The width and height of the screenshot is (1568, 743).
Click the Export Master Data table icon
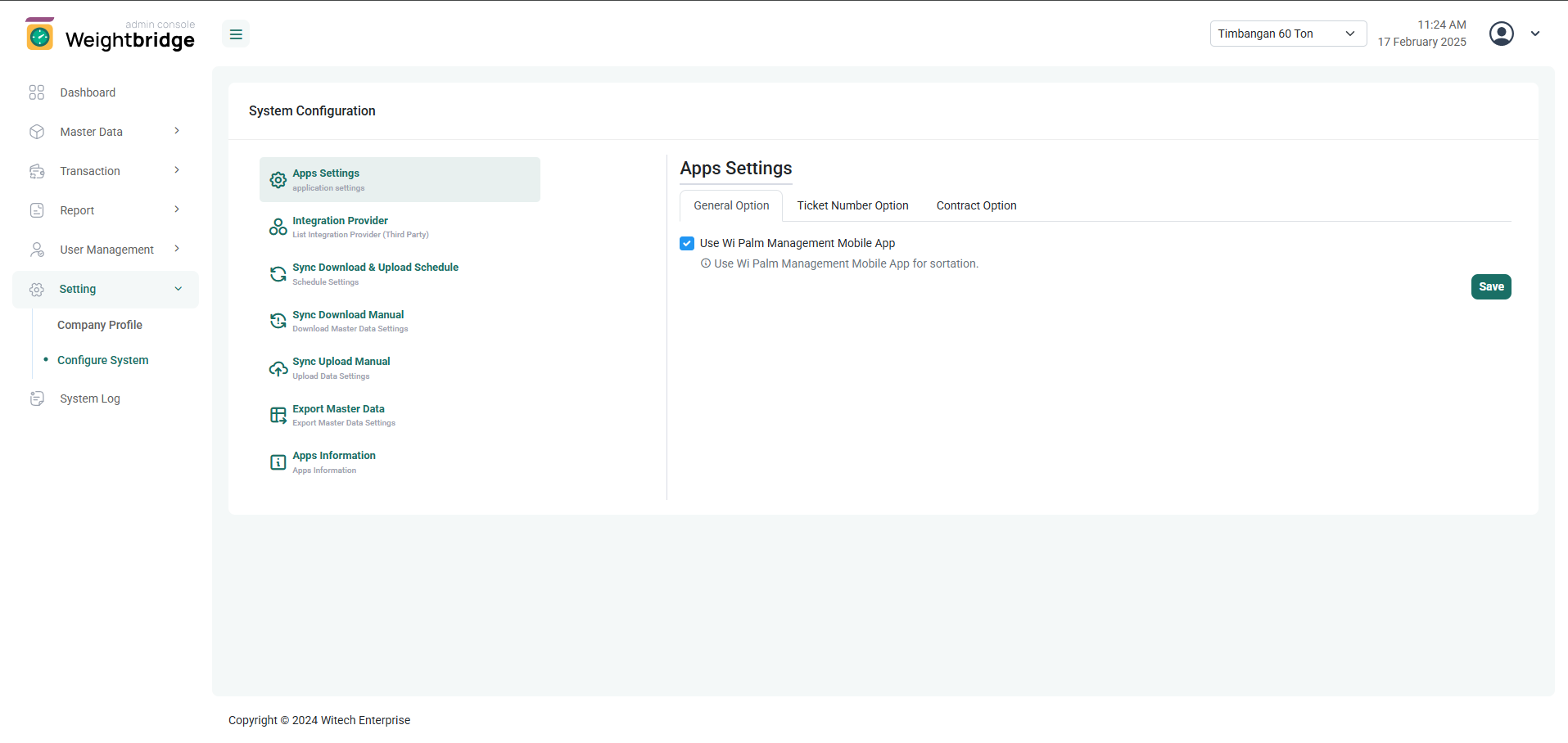(x=278, y=415)
